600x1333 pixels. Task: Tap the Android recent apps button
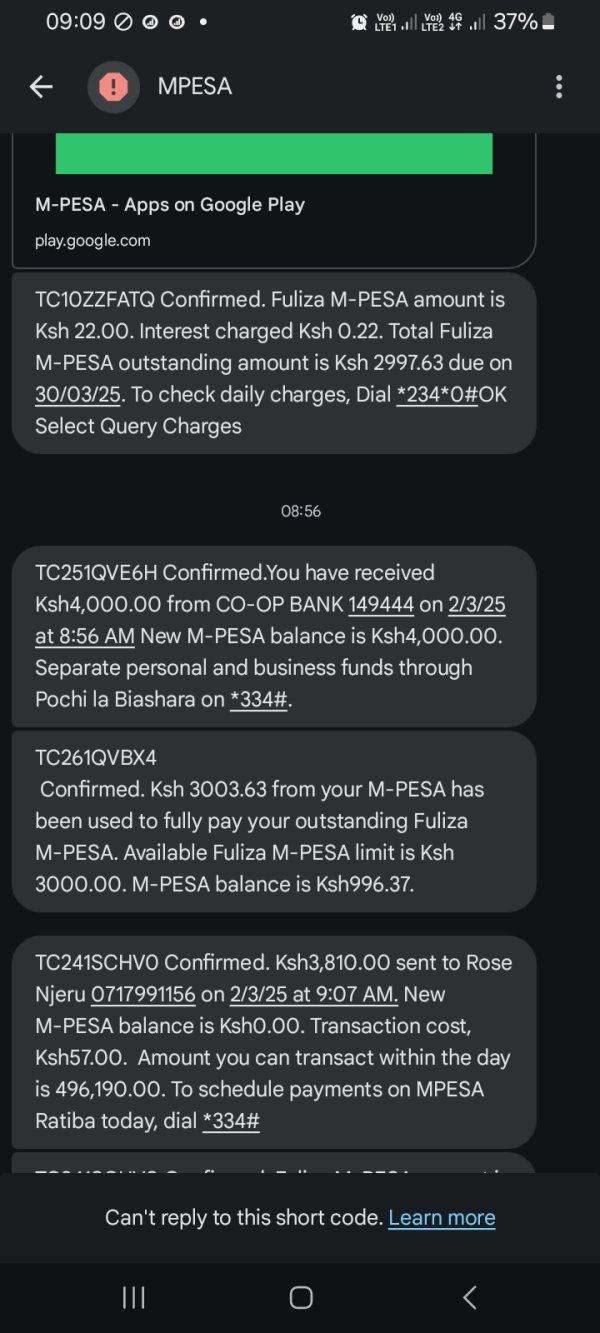click(133, 1297)
